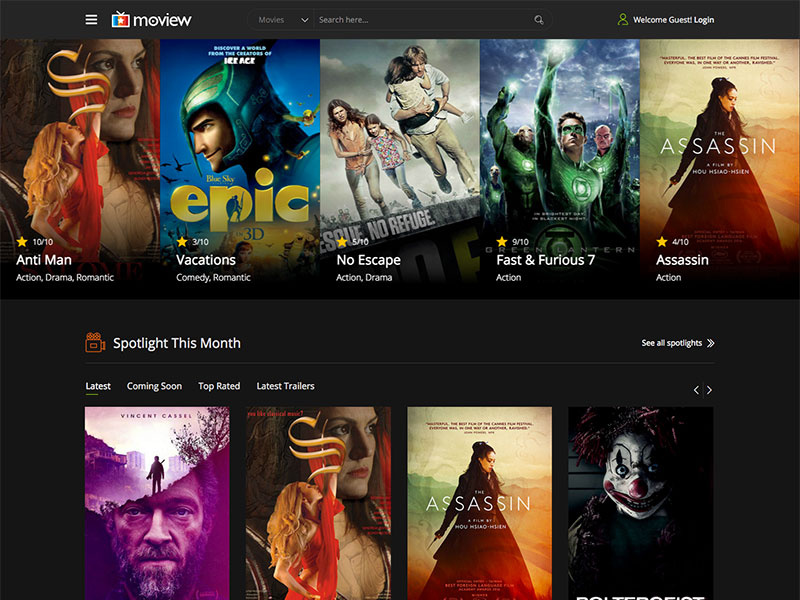Switch to the Top Rated tab
Screen dimensions: 800x600
click(x=219, y=386)
